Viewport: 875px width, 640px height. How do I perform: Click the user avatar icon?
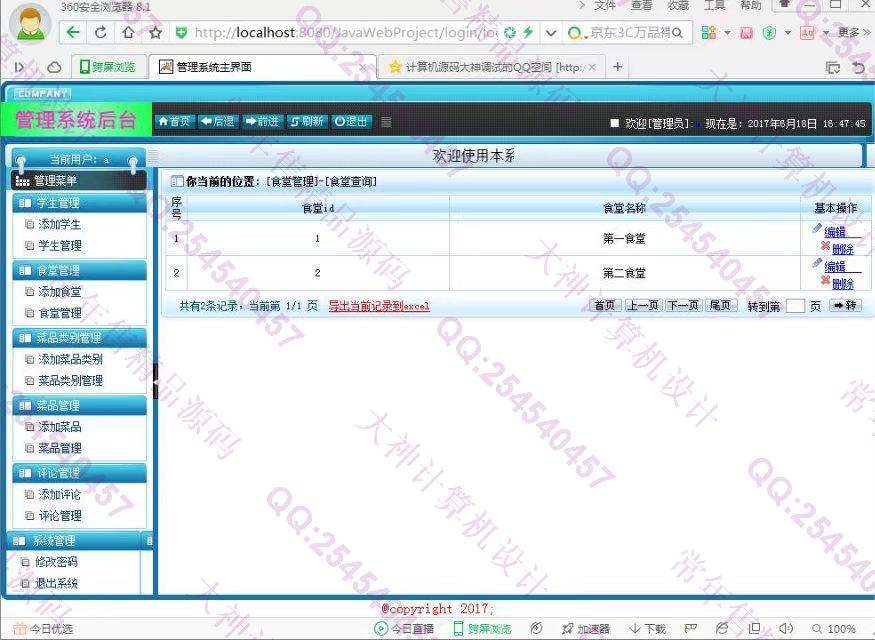(31, 24)
